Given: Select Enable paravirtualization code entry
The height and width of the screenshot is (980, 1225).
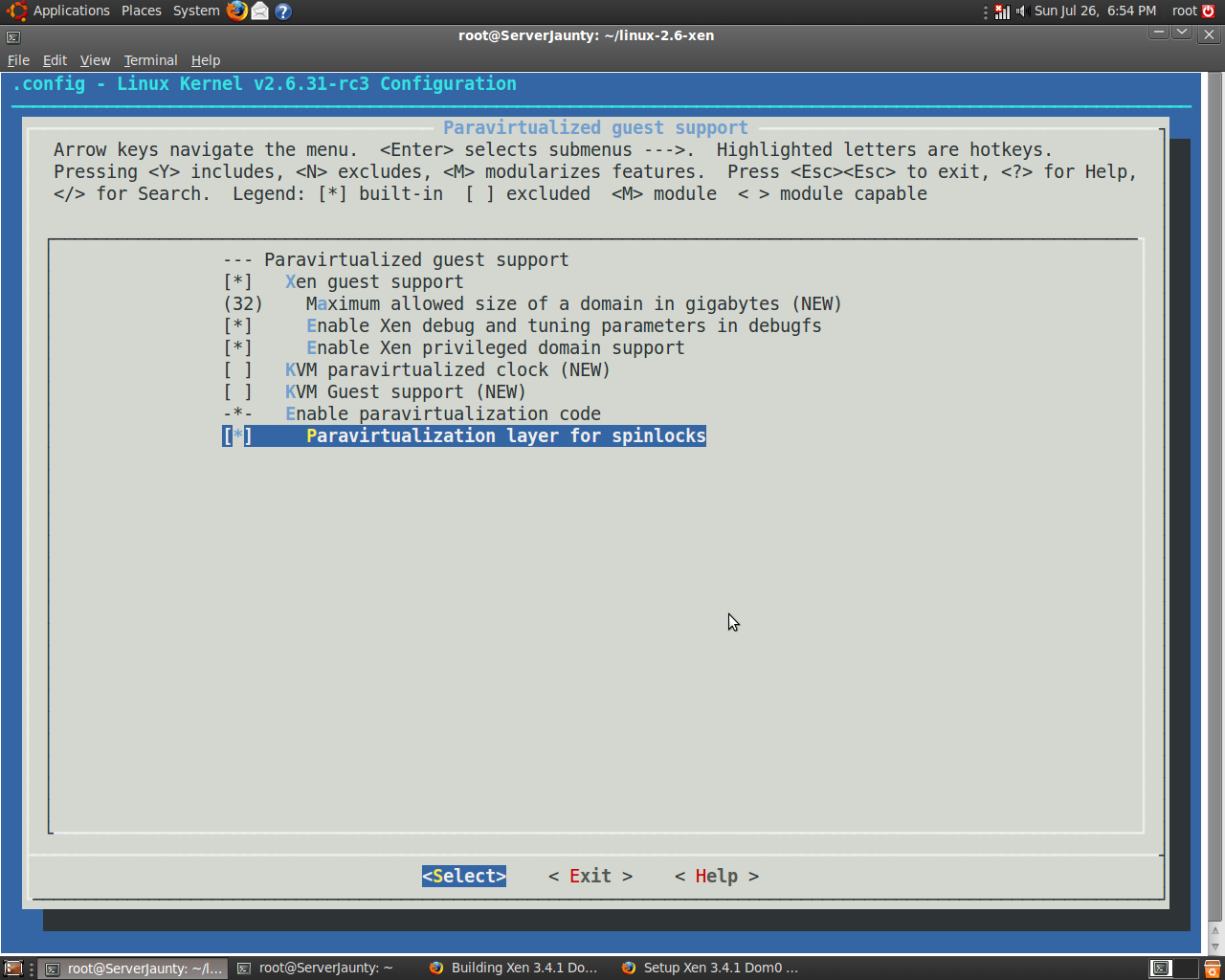Looking at the screenshot, I should click(443, 414).
